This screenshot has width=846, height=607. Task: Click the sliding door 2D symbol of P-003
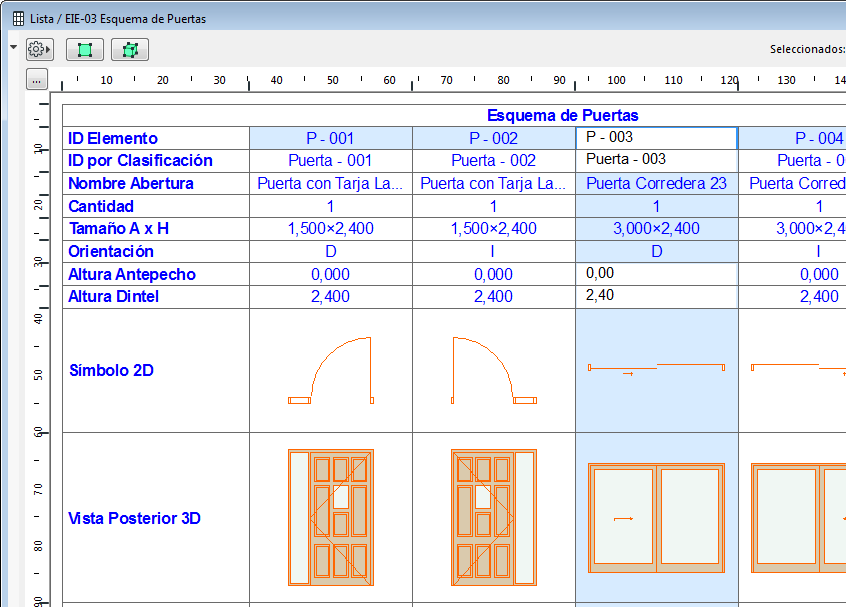click(656, 370)
